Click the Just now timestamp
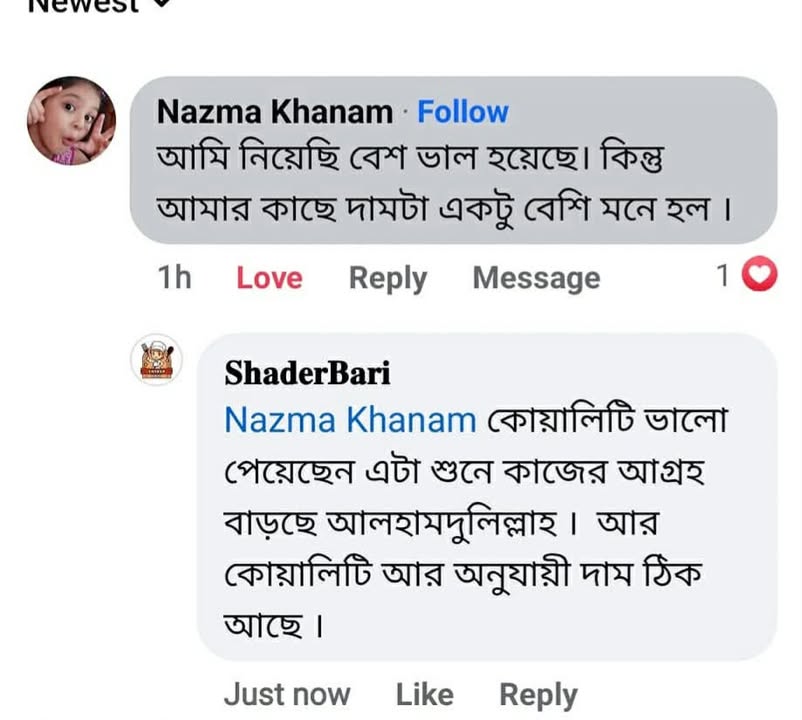 [287, 694]
